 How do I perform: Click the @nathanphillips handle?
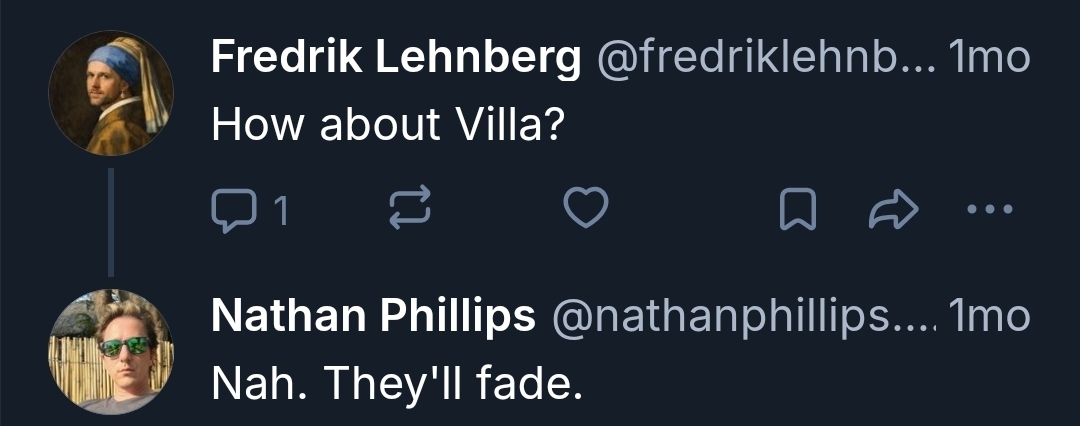[741, 317]
